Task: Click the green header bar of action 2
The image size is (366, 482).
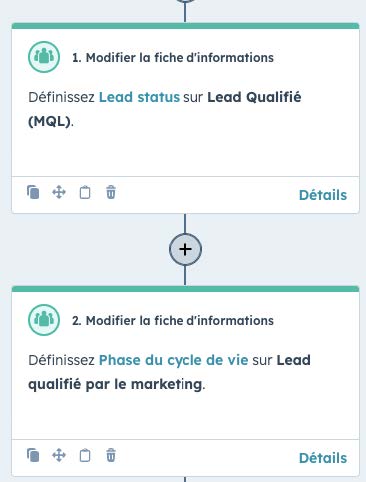Action: pyautogui.click(x=185, y=289)
